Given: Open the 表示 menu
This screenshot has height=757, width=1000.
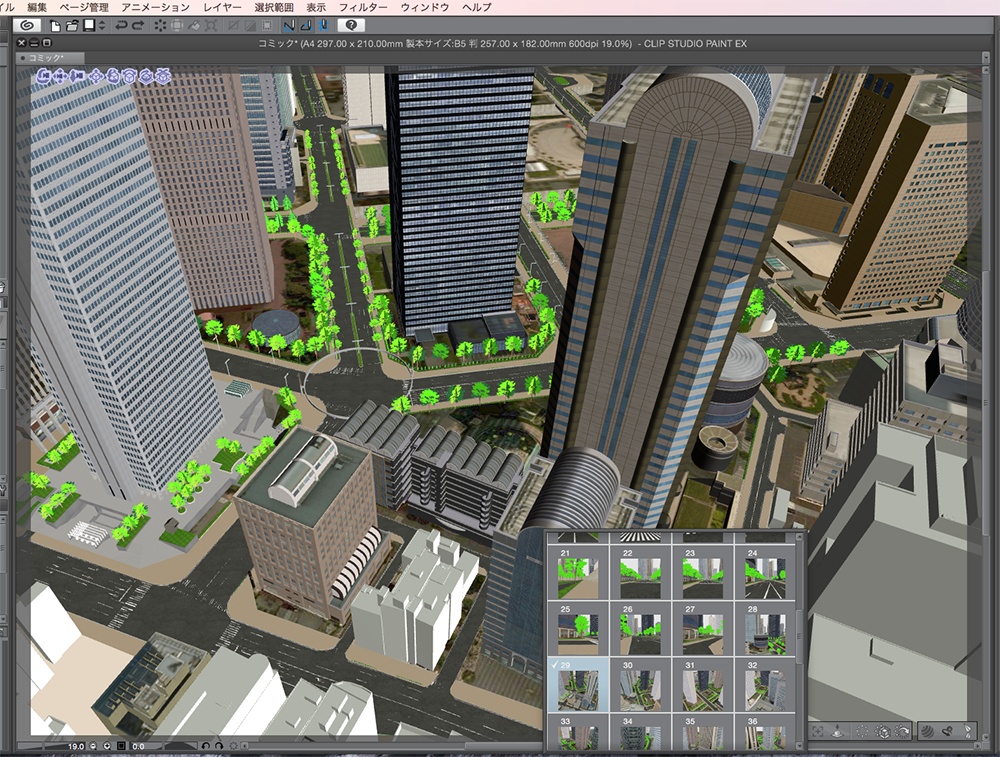Looking at the screenshot, I should tap(316, 7).
